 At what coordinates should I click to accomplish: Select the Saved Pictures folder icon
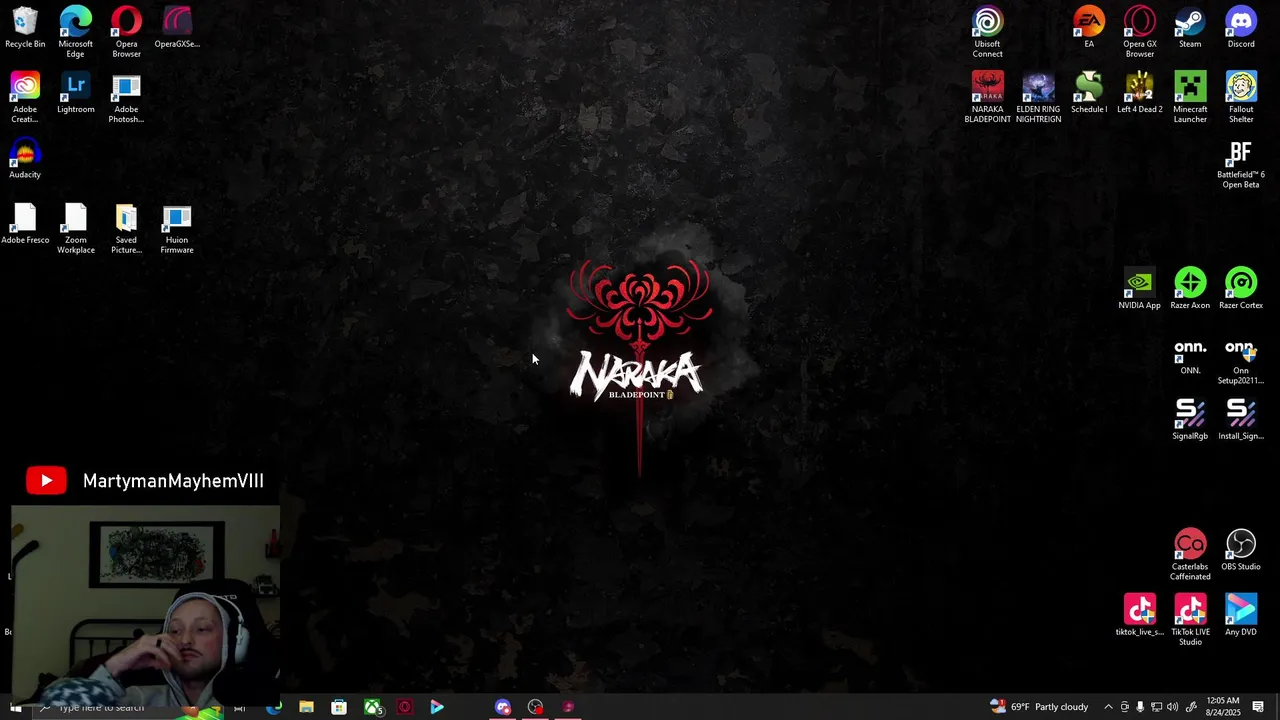tap(126, 228)
